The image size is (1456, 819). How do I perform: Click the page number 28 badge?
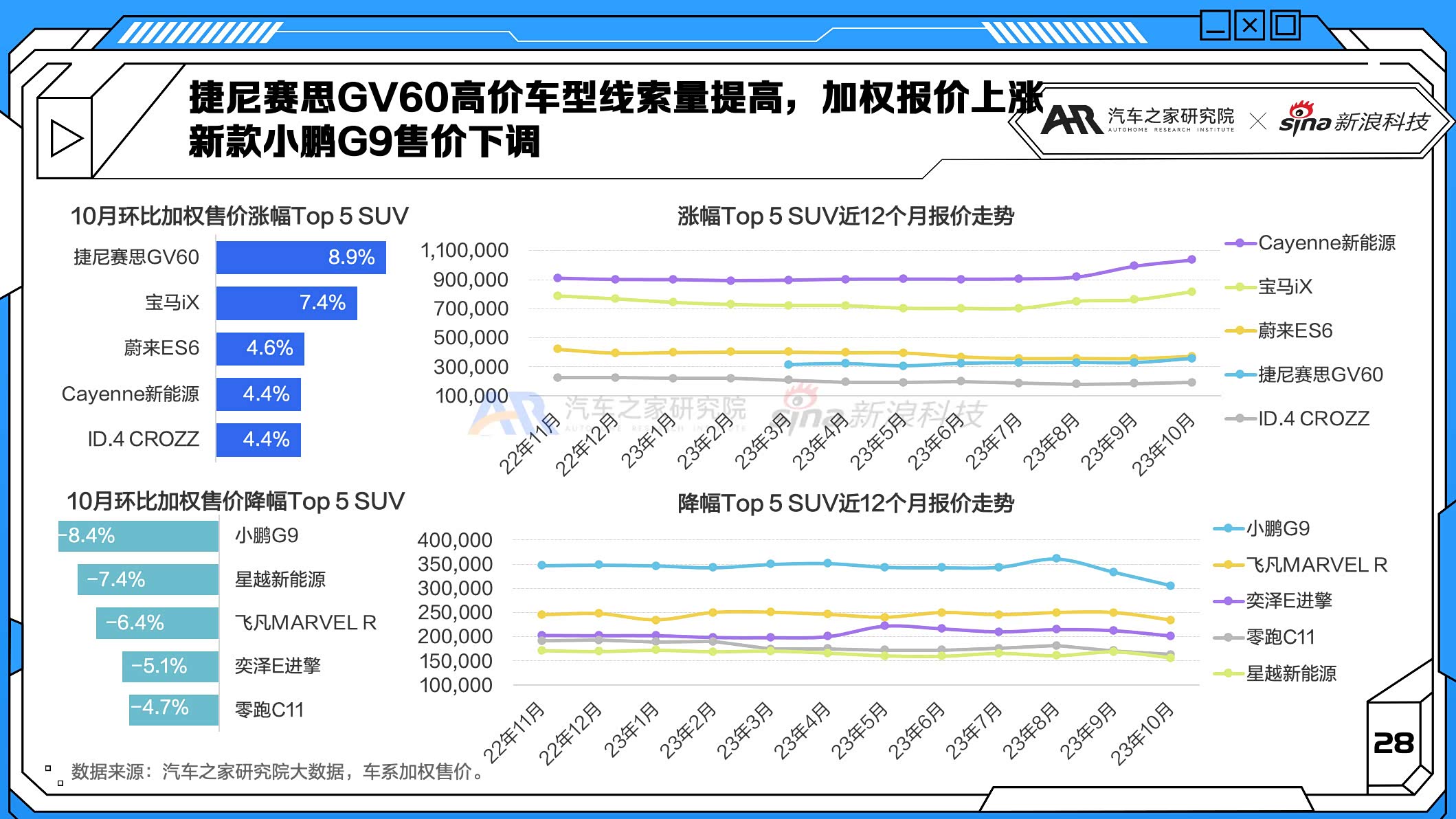coord(1393,743)
